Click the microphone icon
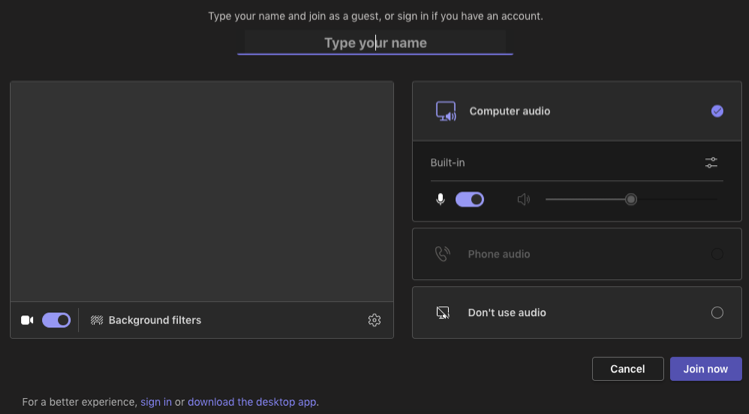 click(x=440, y=199)
